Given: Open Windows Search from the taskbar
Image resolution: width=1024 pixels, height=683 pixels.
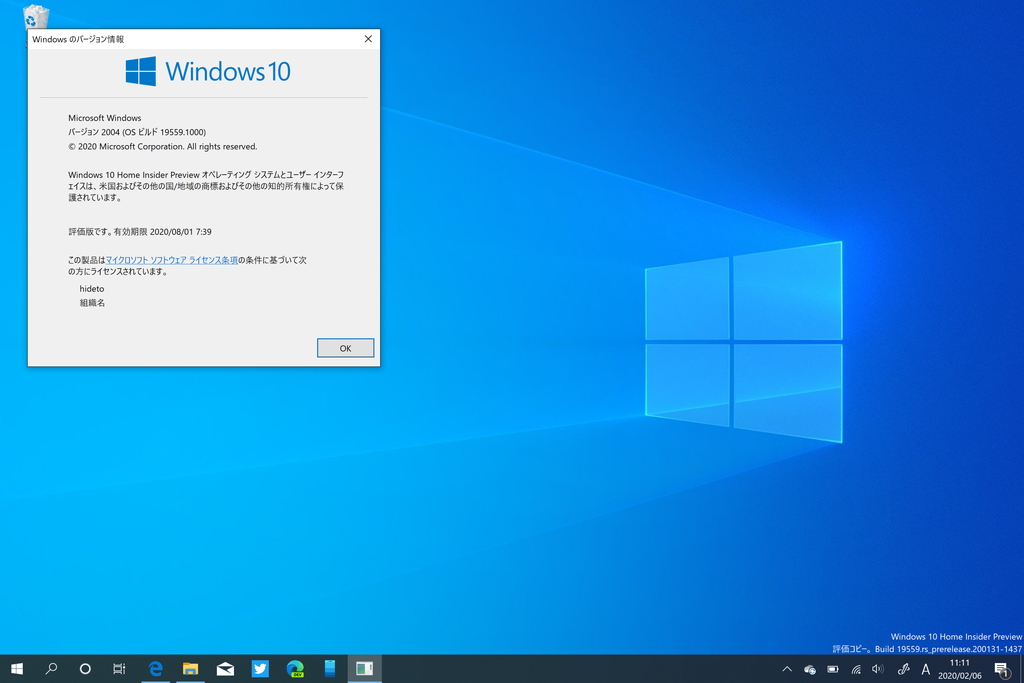Looking at the screenshot, I should pos(51,670).
